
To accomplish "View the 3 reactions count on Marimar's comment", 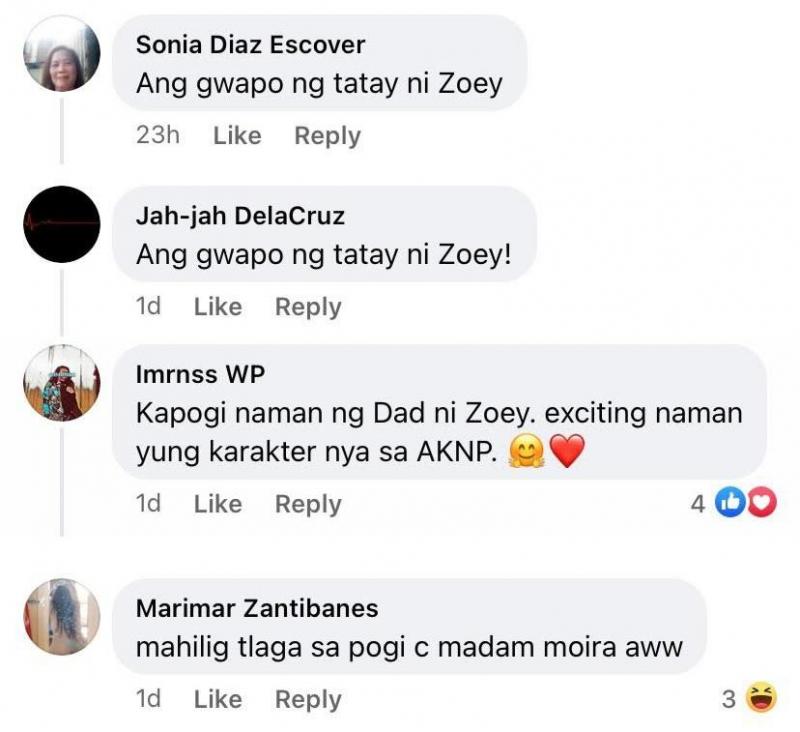I will [x=728, y=697].
